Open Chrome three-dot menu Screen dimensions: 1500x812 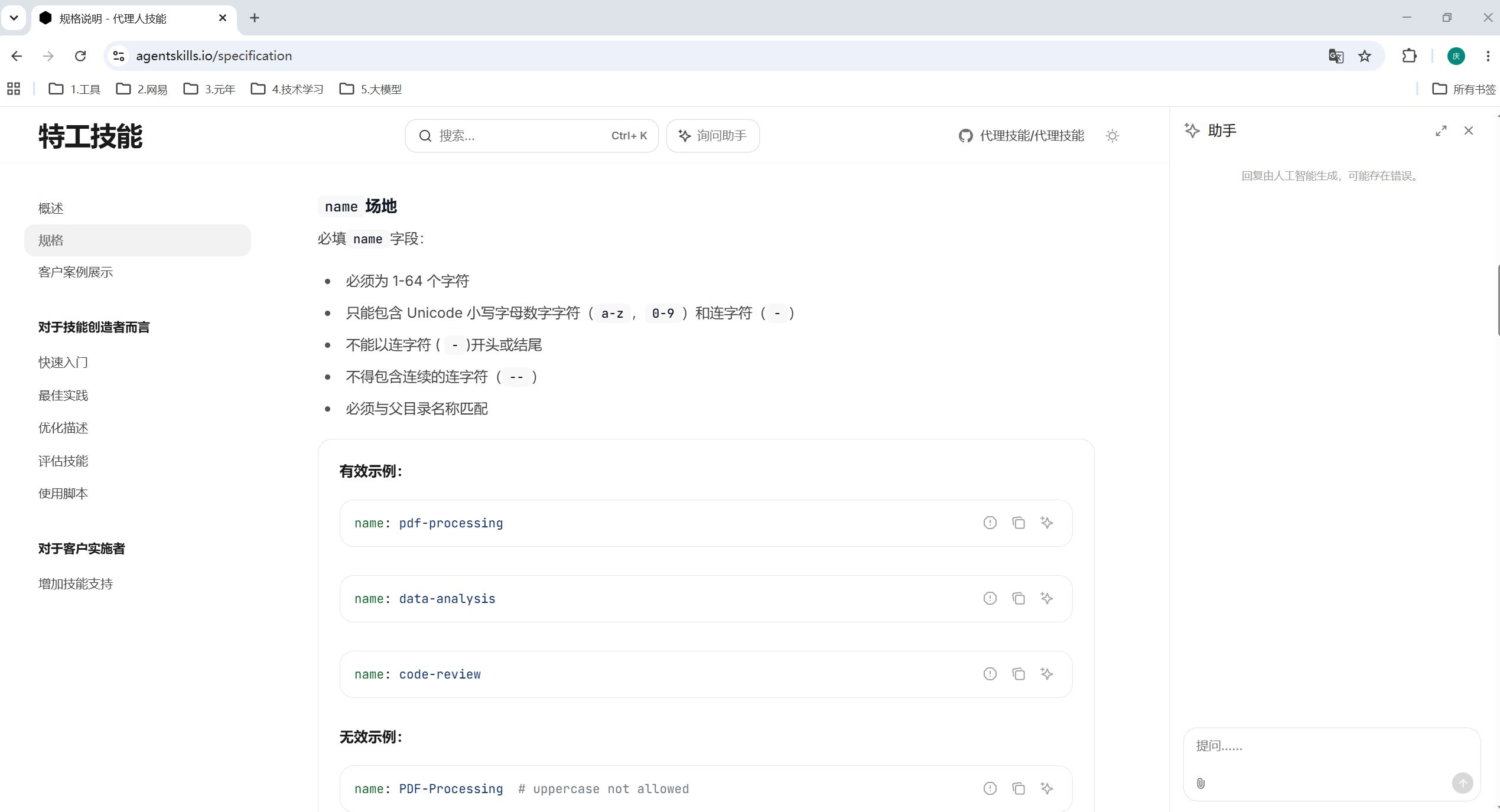point(1488,56)
